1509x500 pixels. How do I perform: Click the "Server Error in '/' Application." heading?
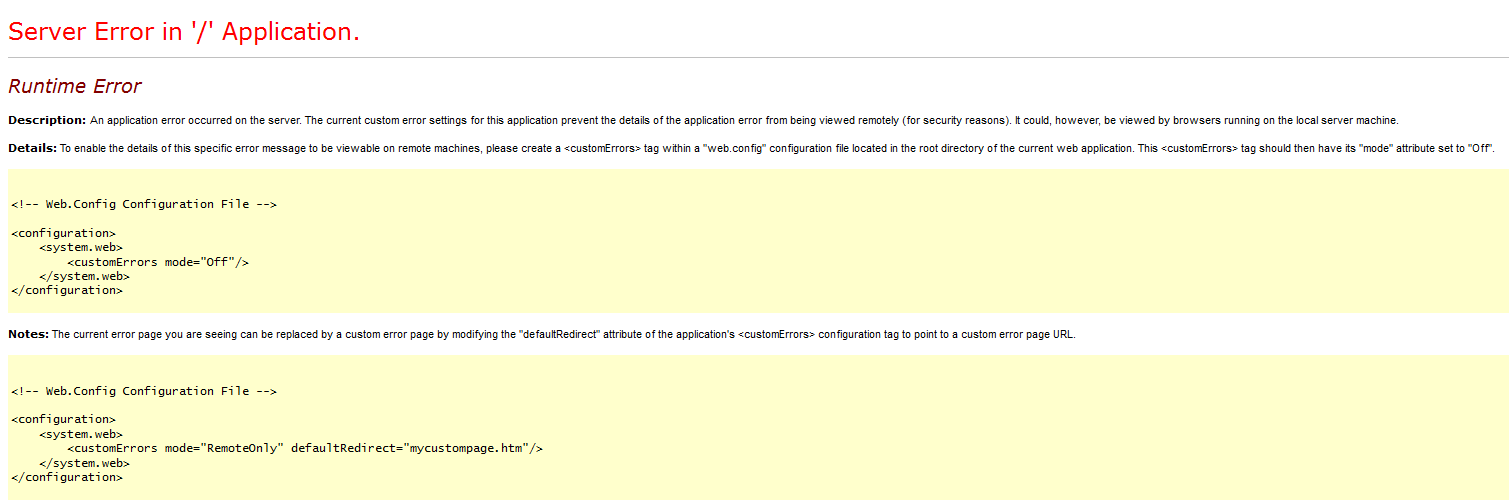[x=184, y=32]
